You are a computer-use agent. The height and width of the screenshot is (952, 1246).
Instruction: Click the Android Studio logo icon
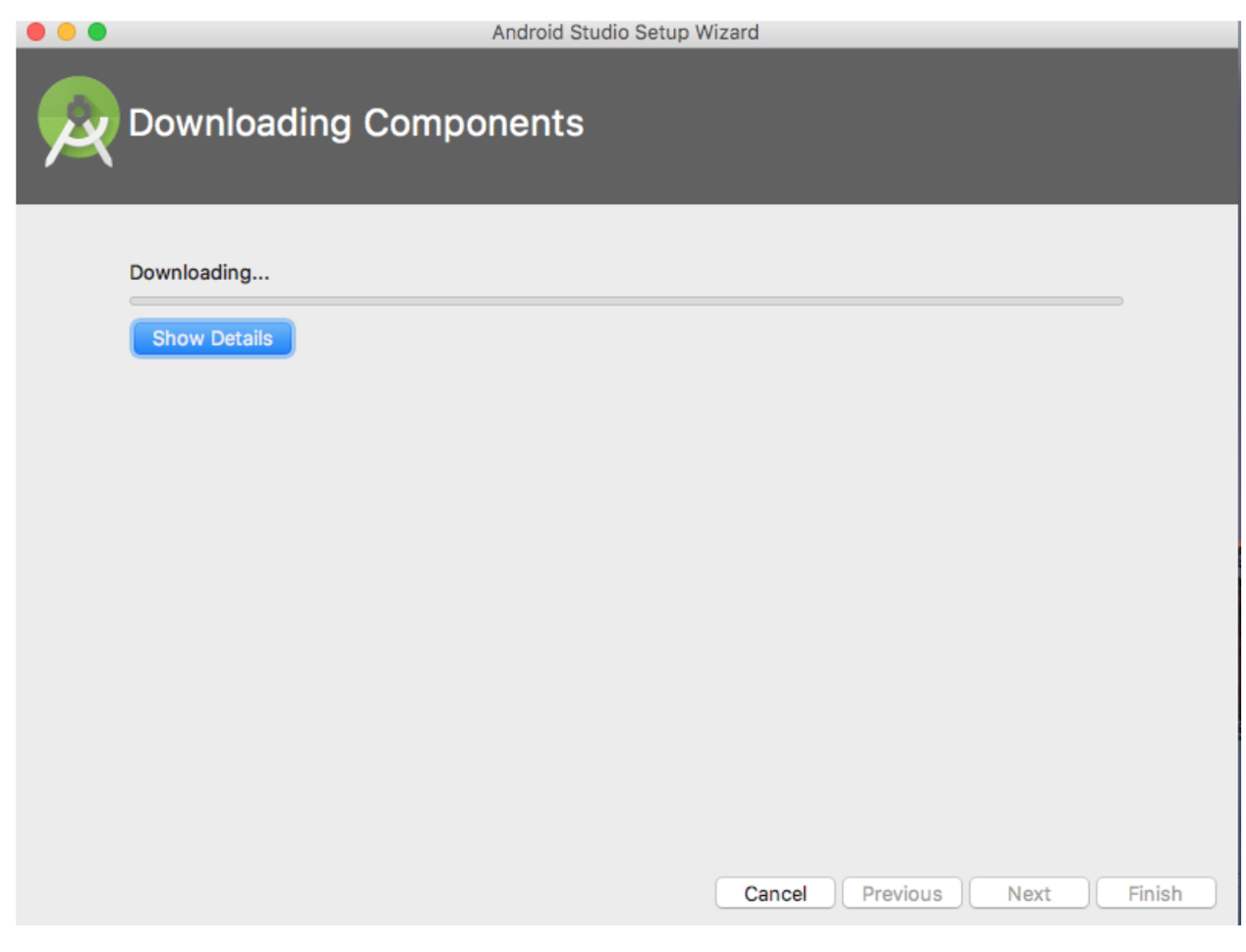point(78,122)
